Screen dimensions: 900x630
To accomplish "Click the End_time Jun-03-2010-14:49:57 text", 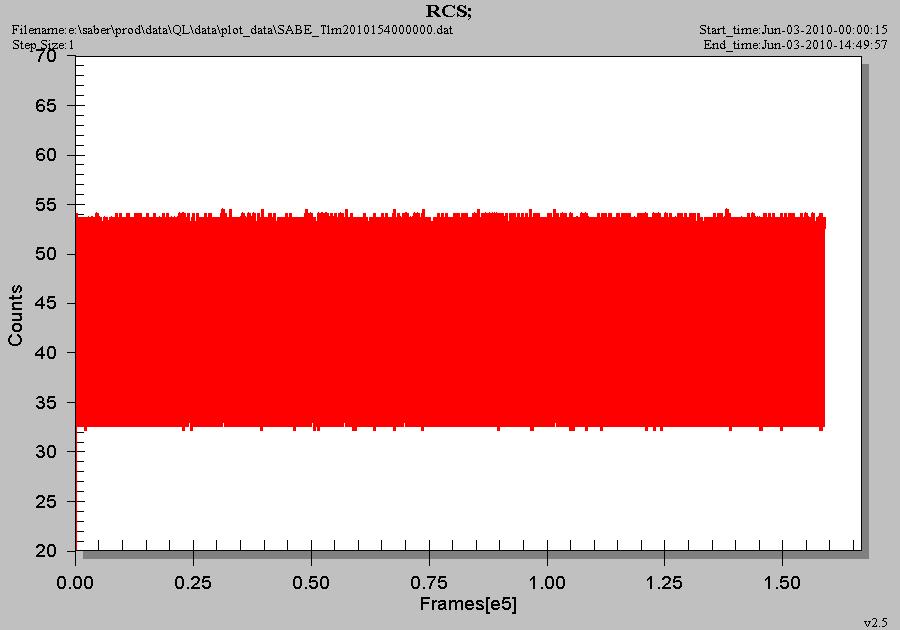I will coord(796,45).
